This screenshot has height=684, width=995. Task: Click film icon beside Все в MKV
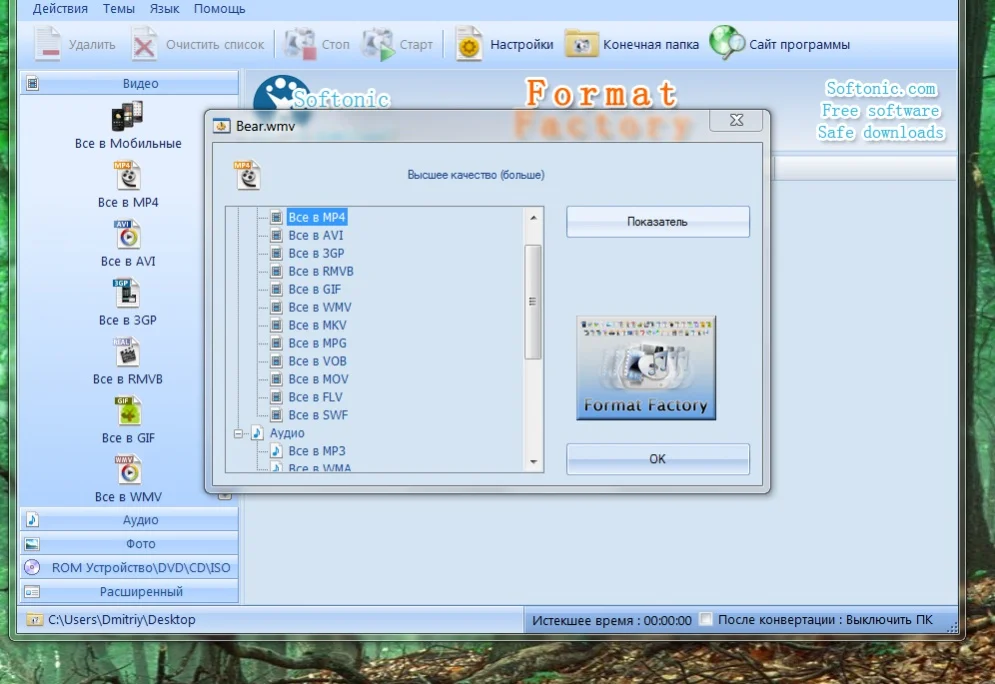(x=276, y=326)
